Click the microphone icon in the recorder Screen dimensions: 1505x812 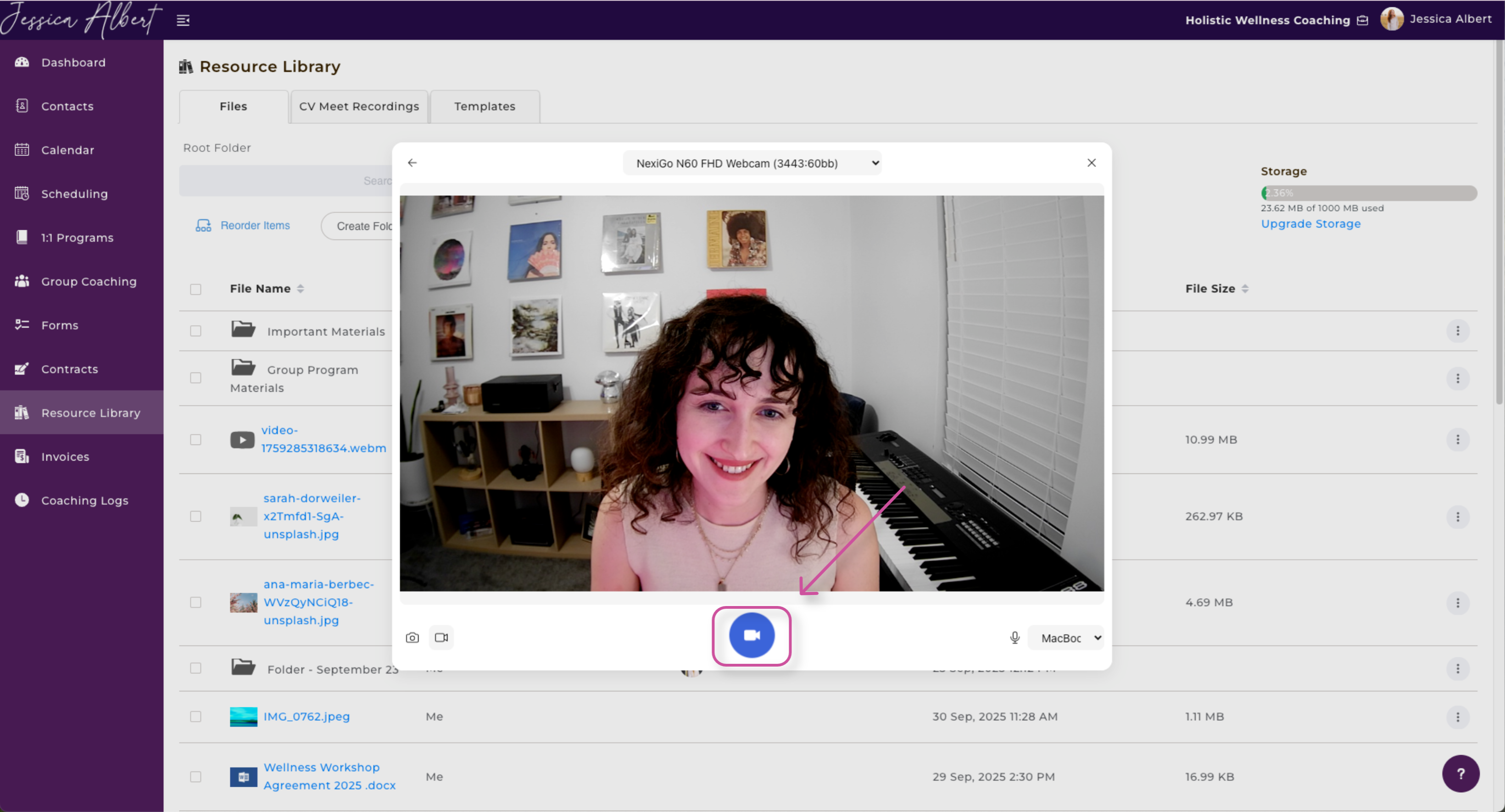(1015, 637)
